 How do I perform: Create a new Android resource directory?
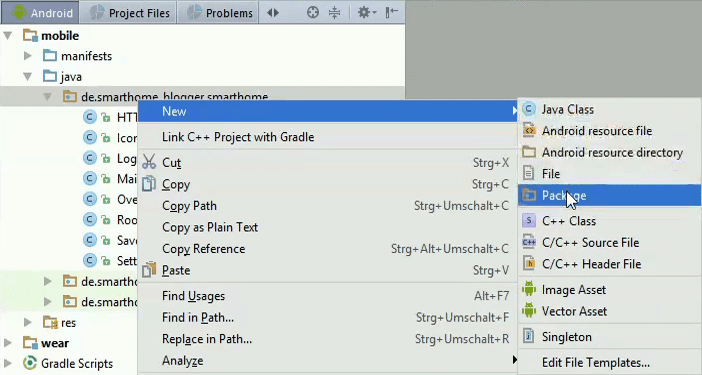click(610, 152)
